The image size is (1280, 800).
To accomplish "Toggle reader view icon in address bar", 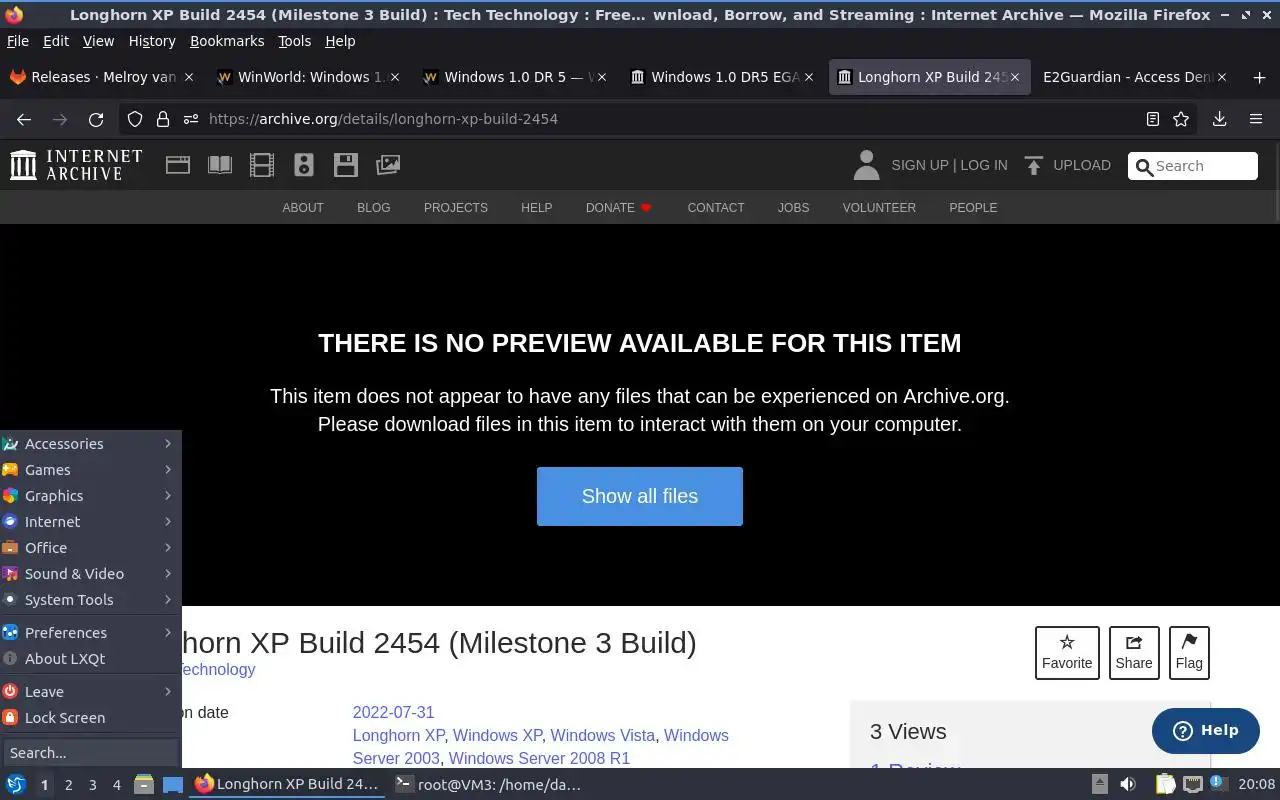I will point(1153,119).
